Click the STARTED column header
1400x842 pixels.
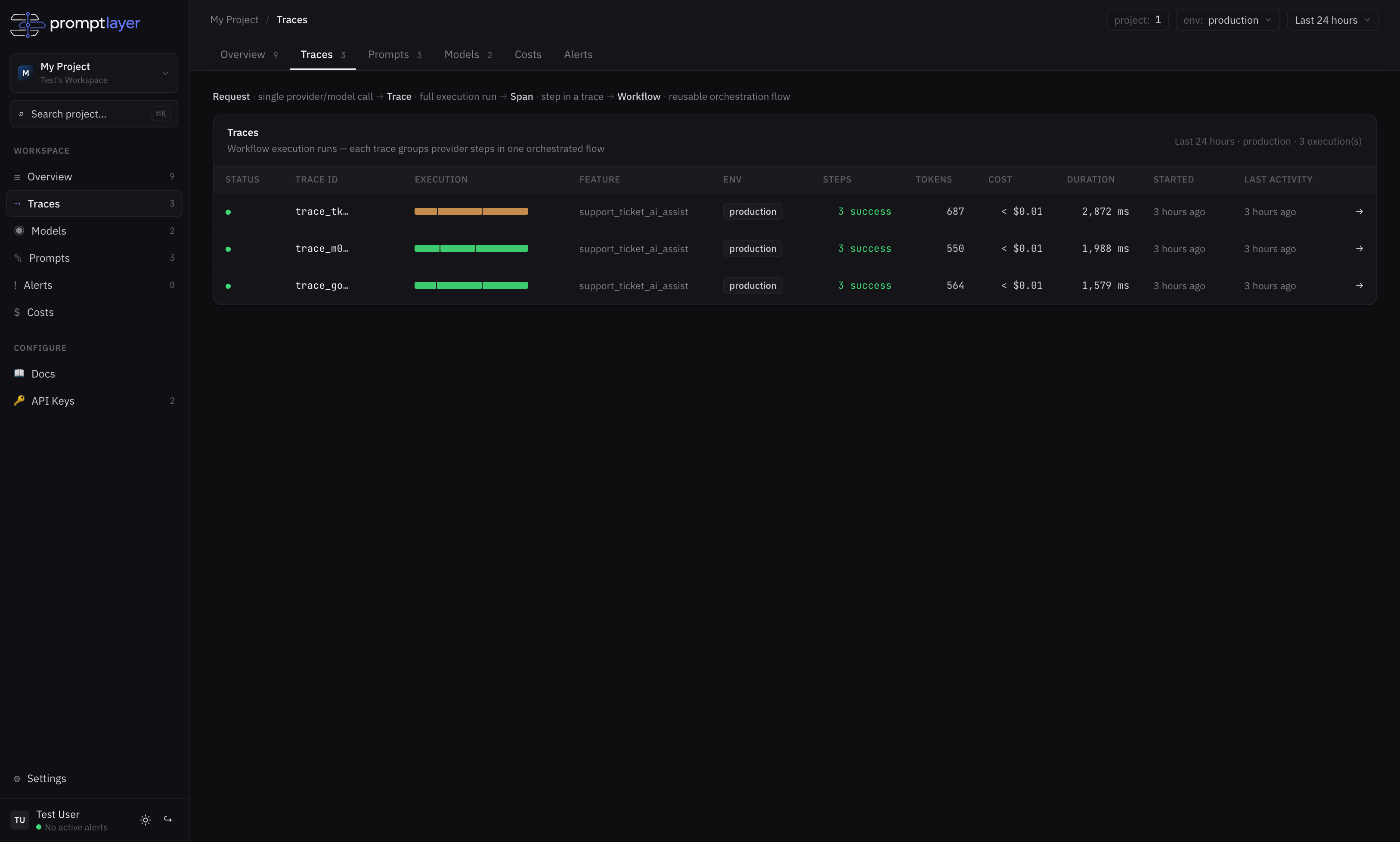point(1174,180)
